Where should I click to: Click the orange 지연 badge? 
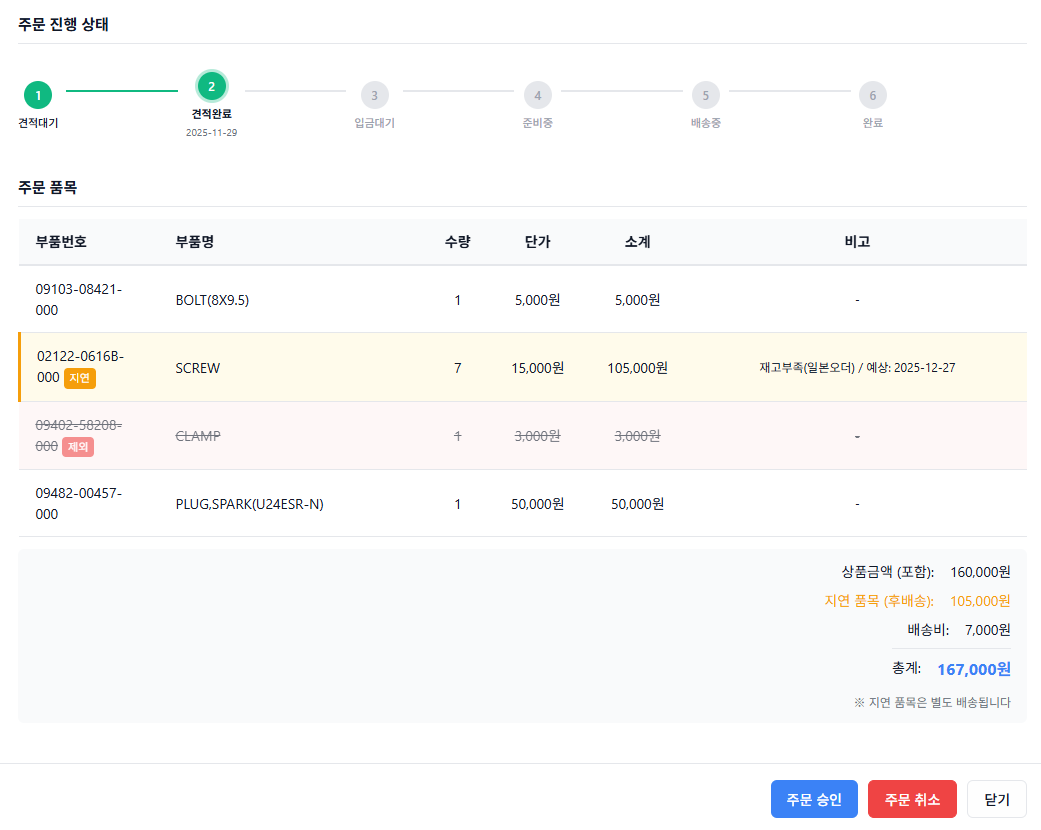tap(80, 378)
